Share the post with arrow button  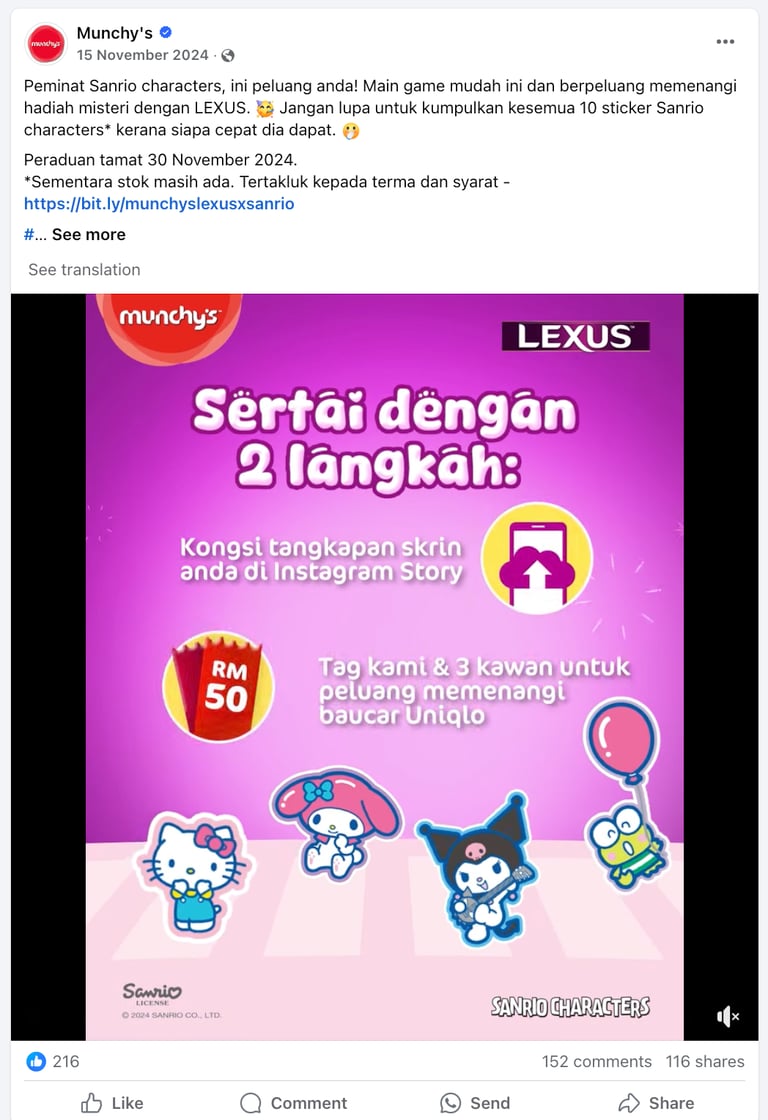pyautogui.click(x=657, y=1103)
